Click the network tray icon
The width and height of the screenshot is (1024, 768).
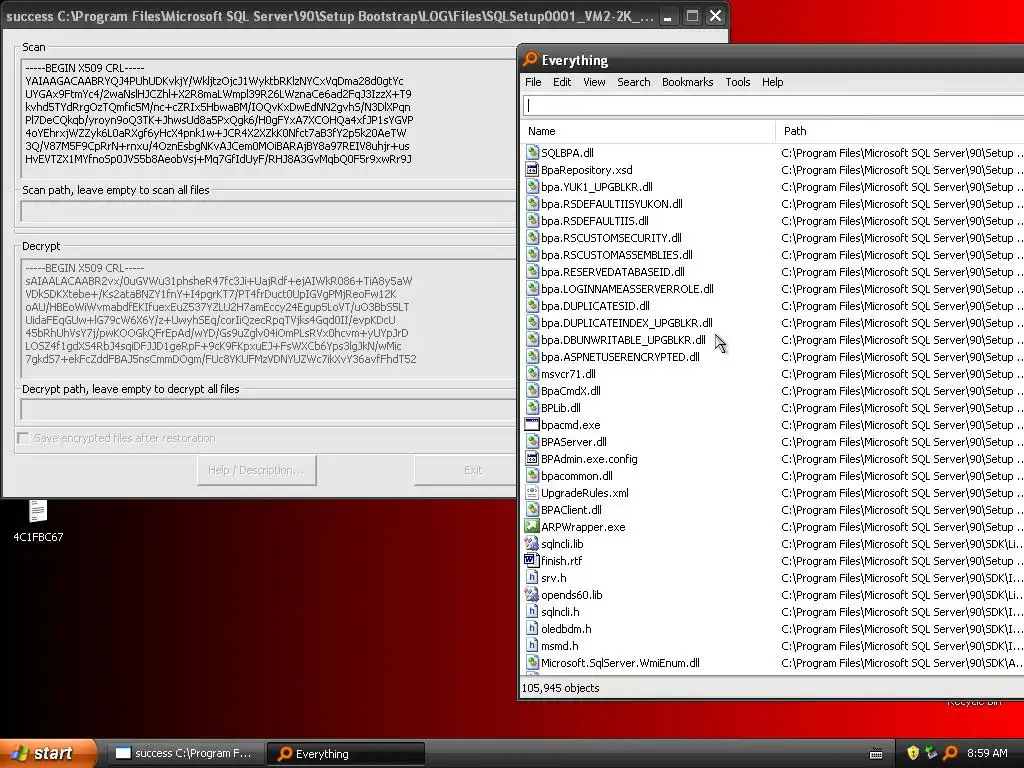pyautogui.click(x=931, y=753)
